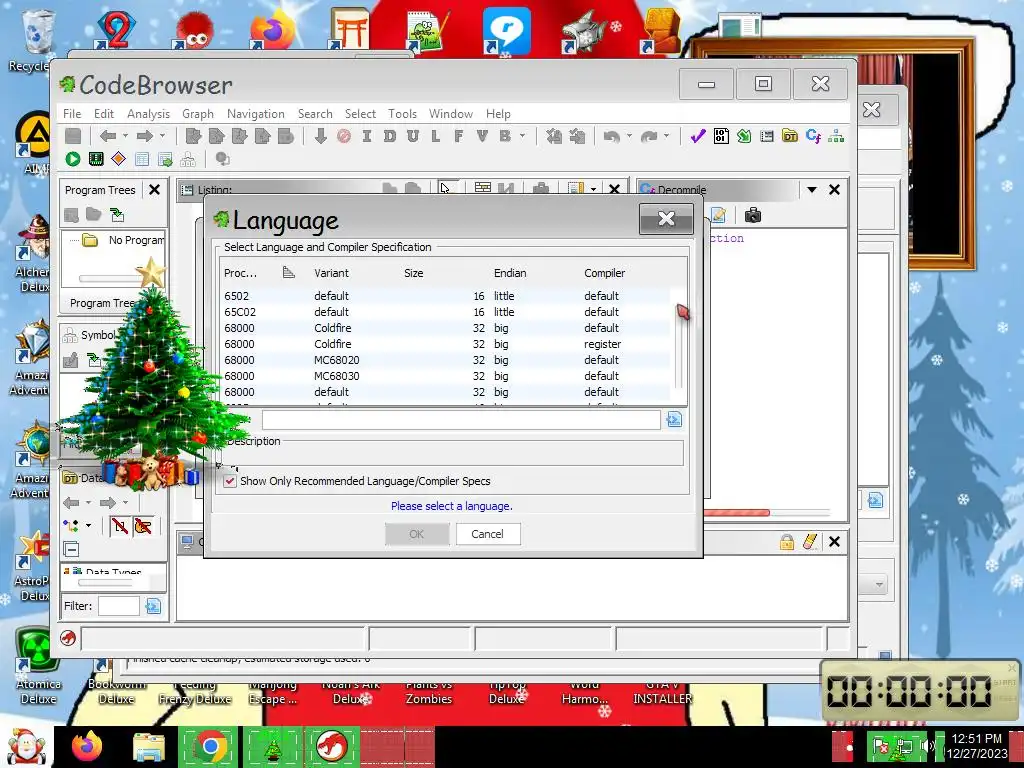Click the 'V' toolbar navigation icon

482,136
